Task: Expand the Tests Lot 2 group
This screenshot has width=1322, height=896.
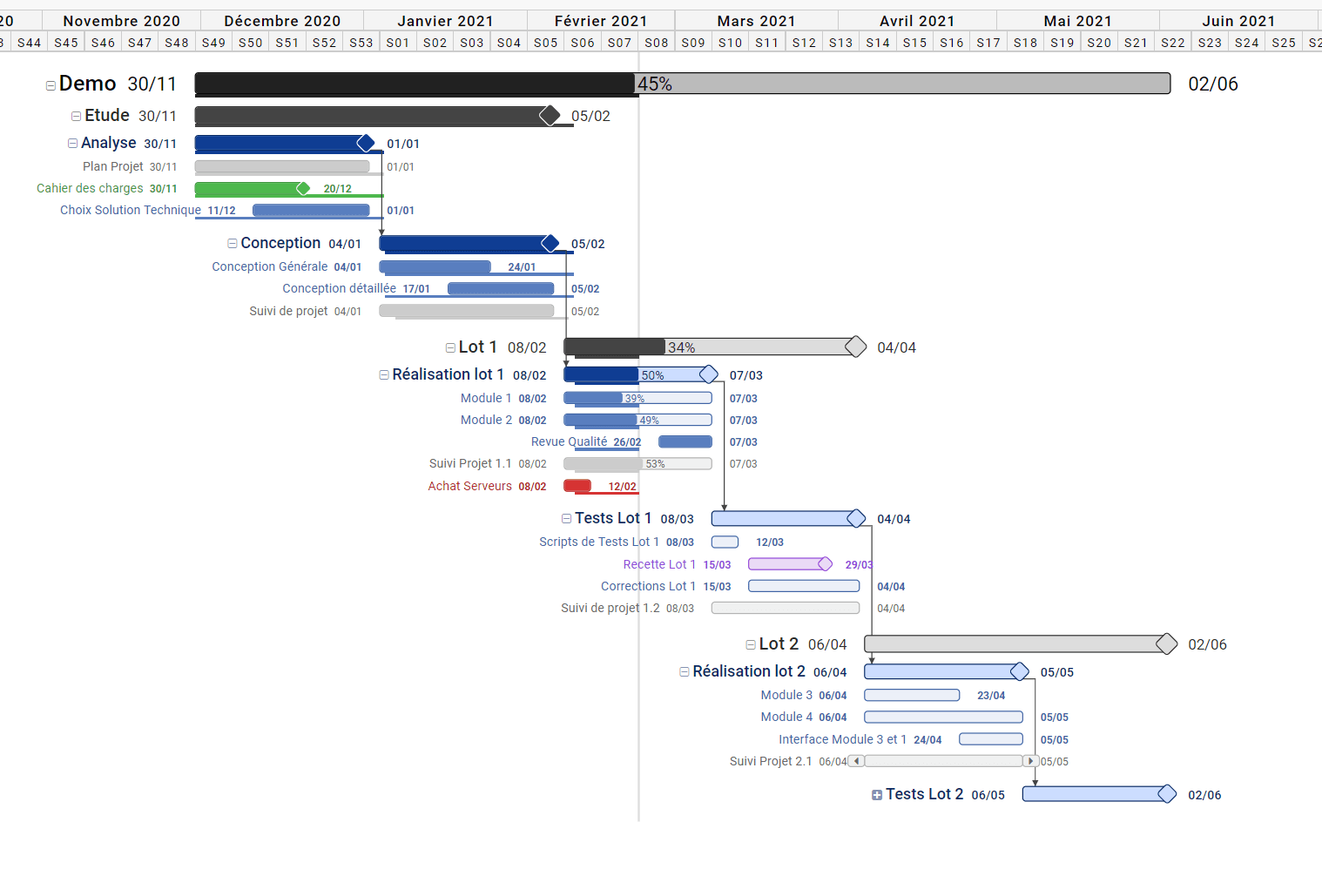Action: [x=877, y=795]
